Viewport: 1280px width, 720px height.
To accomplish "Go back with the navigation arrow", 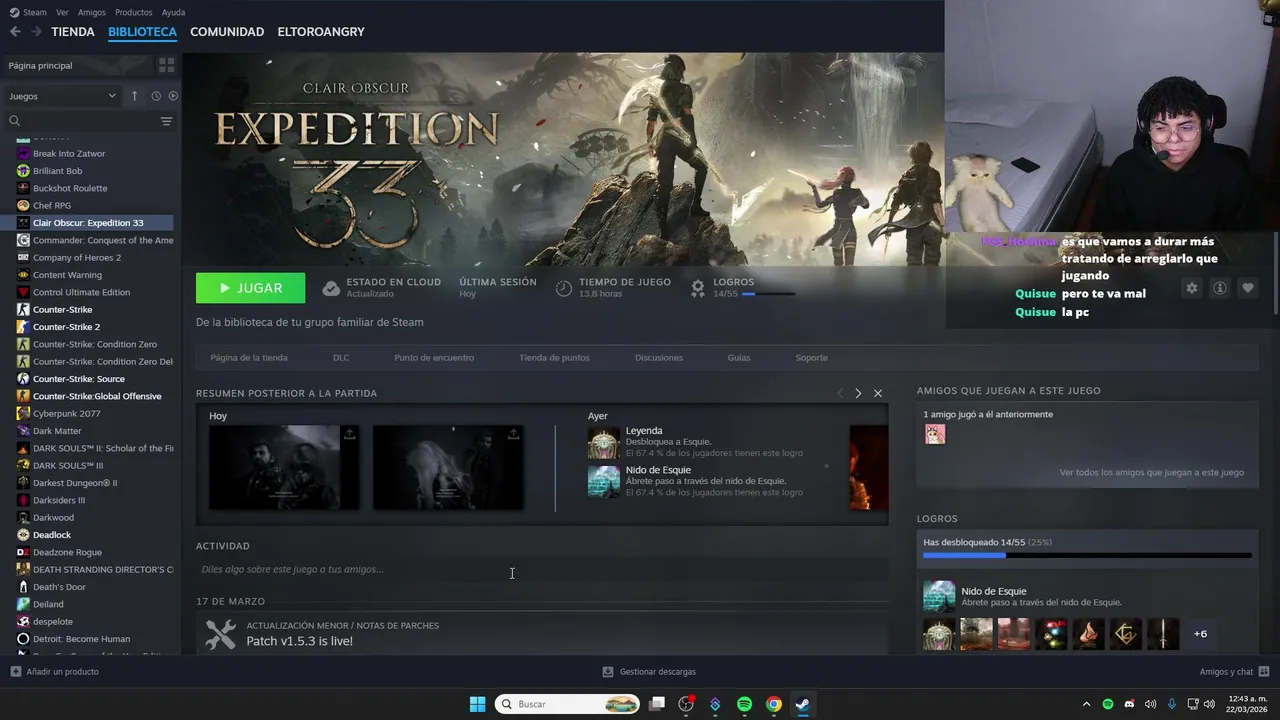I will pos(15,32).
